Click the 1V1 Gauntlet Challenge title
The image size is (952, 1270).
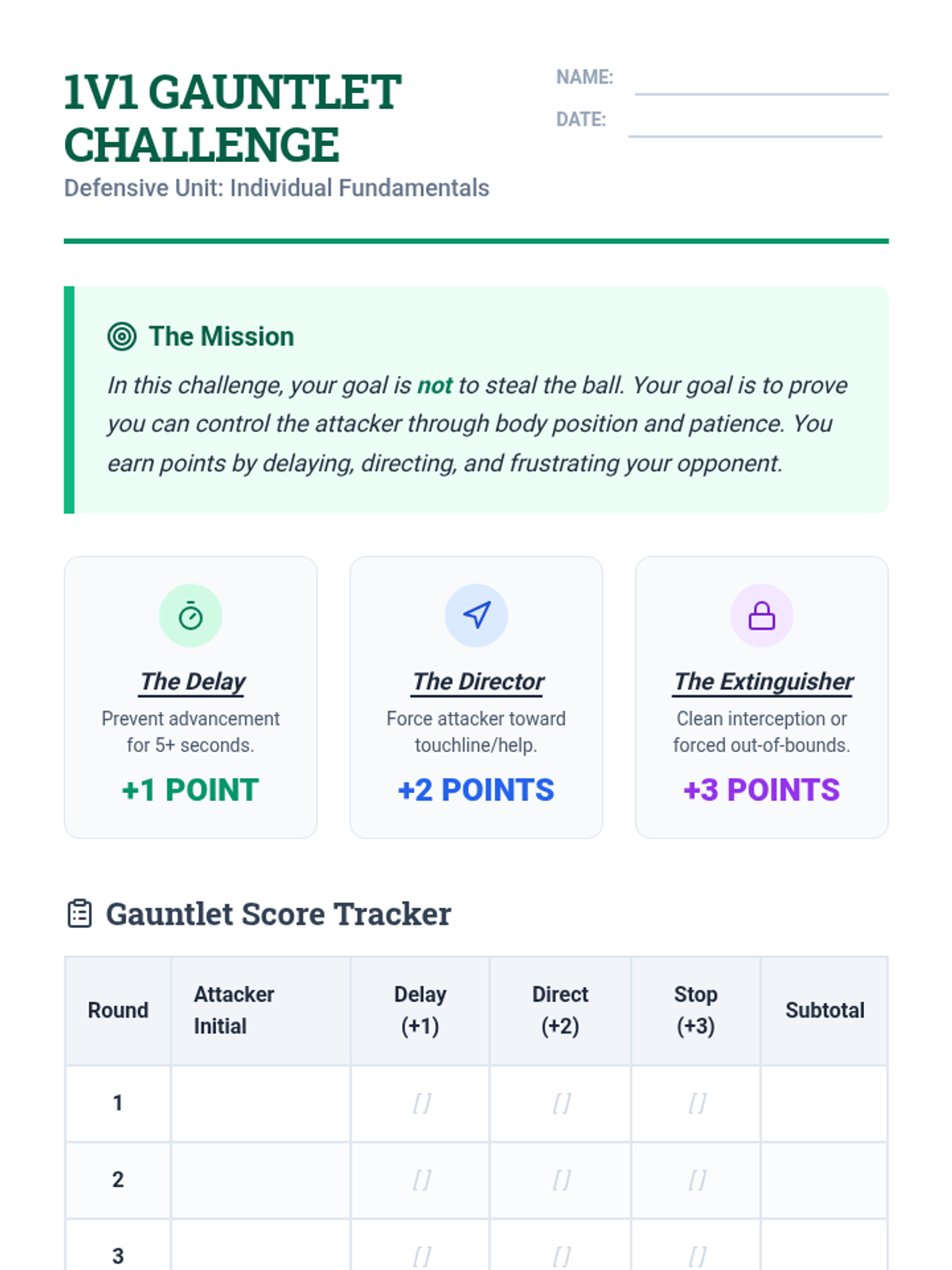point(232,117)
